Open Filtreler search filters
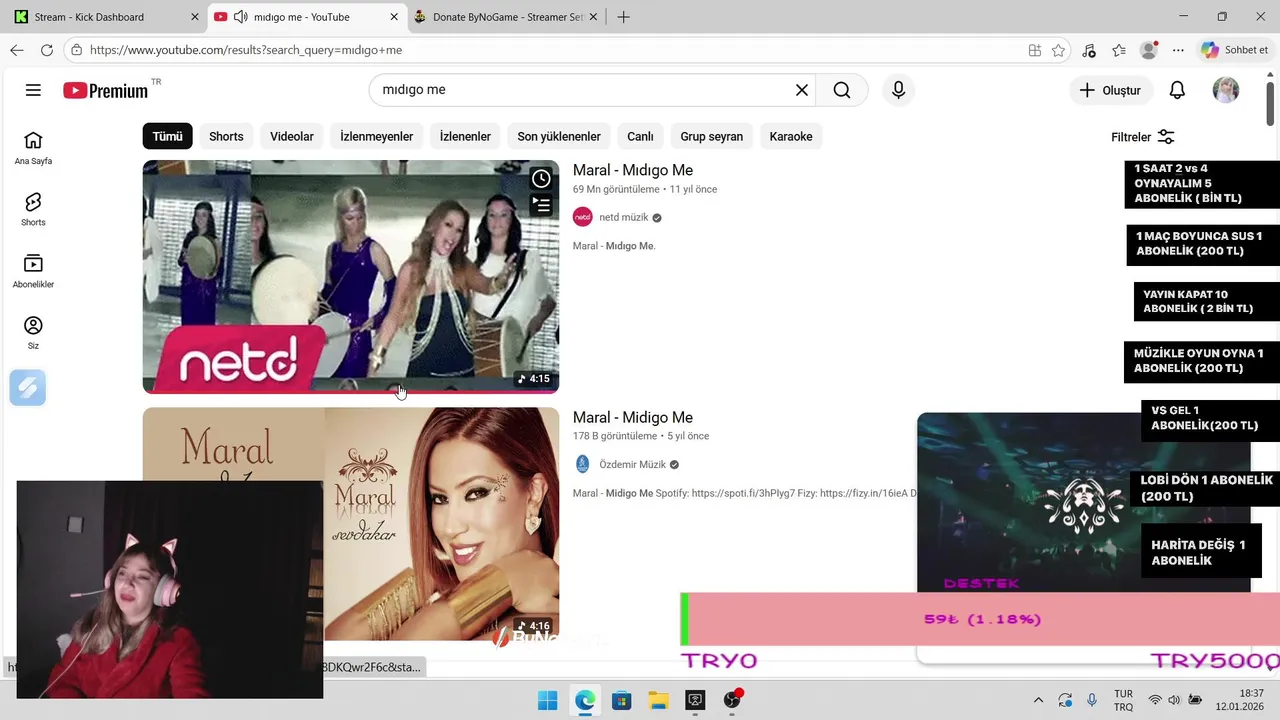Screen dimensions: 1280x720 [1143, 137]
